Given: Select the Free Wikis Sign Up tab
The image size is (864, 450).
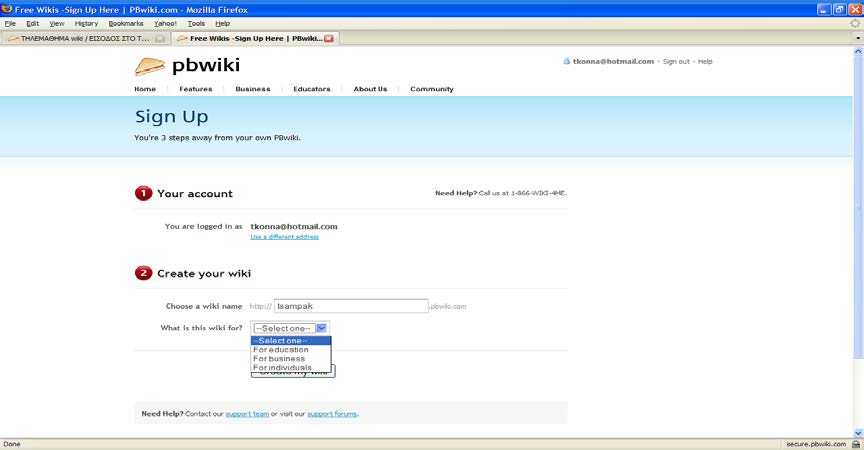Looking at the screenshot, I should click(255, 39).
